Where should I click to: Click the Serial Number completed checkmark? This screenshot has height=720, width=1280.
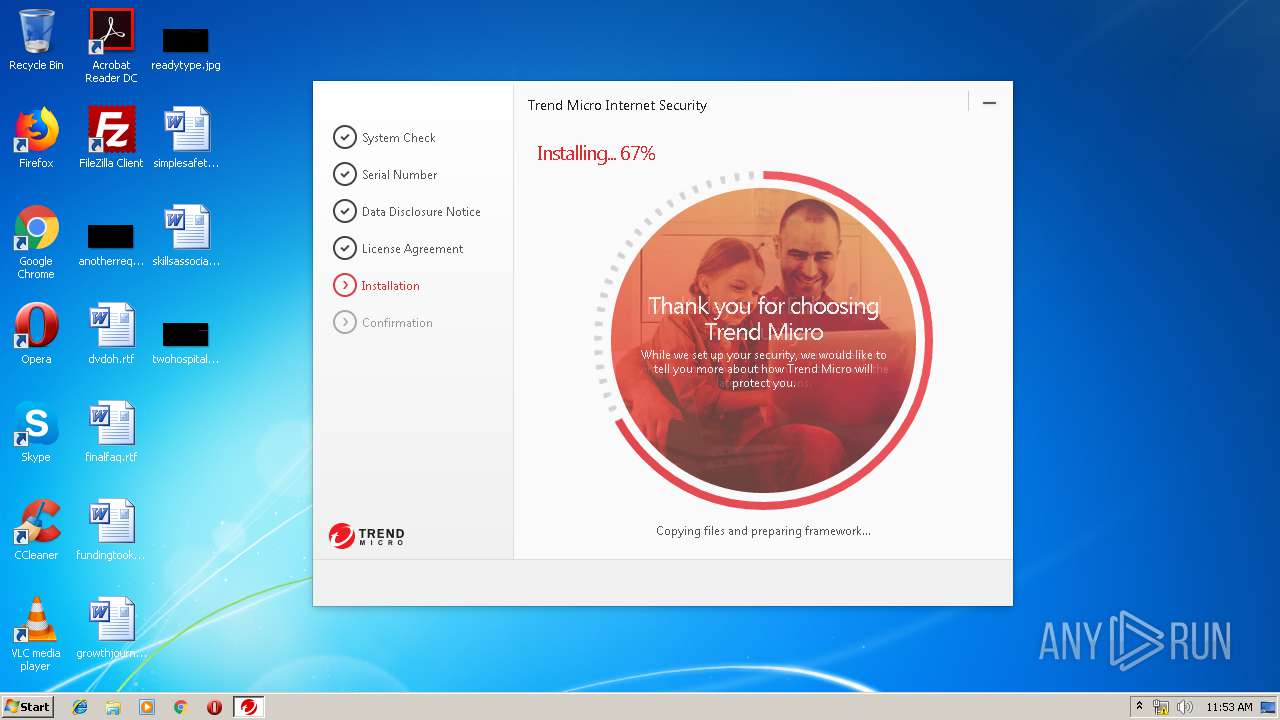345,174
